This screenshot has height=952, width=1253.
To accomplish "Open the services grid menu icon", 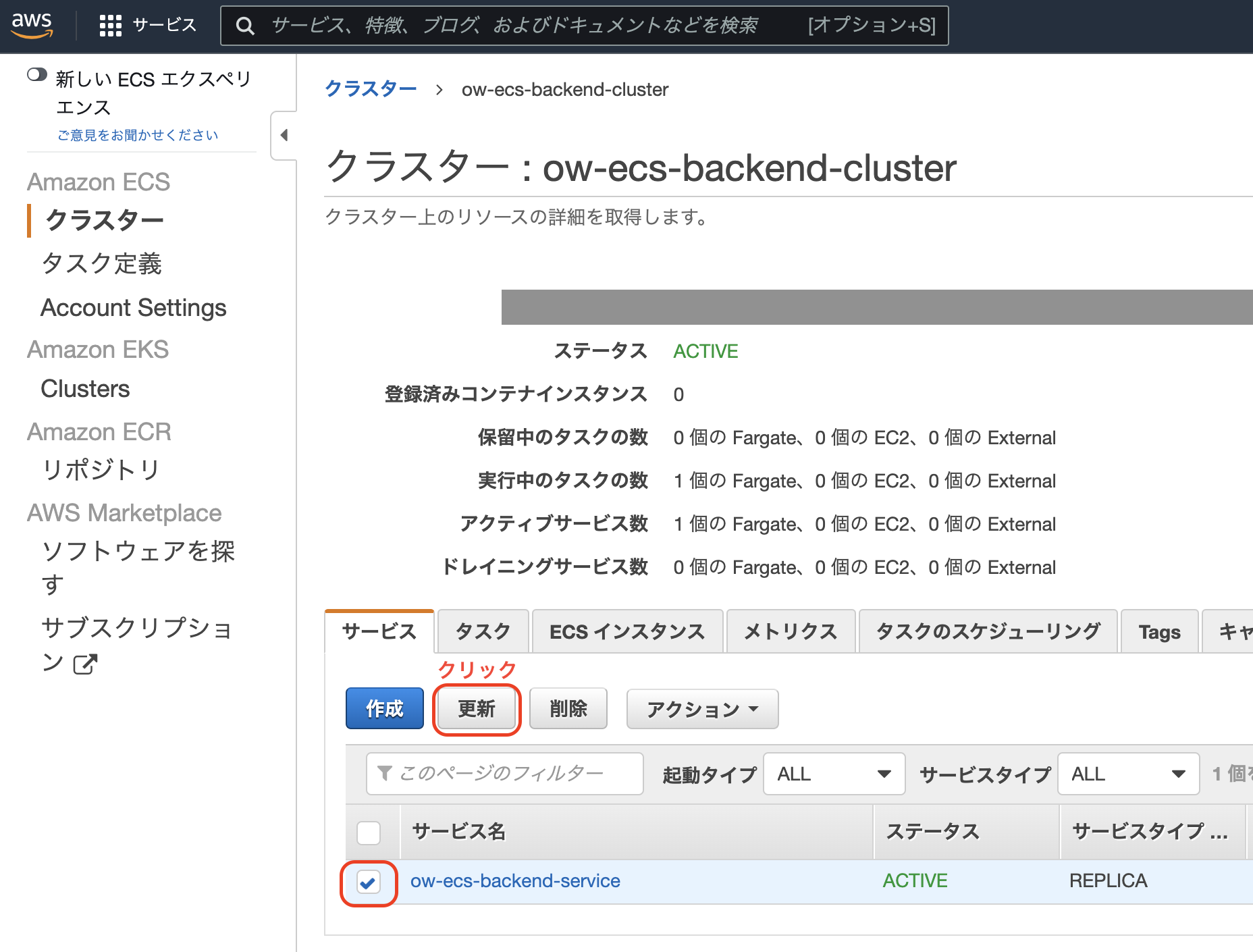I will pos(109,25).
